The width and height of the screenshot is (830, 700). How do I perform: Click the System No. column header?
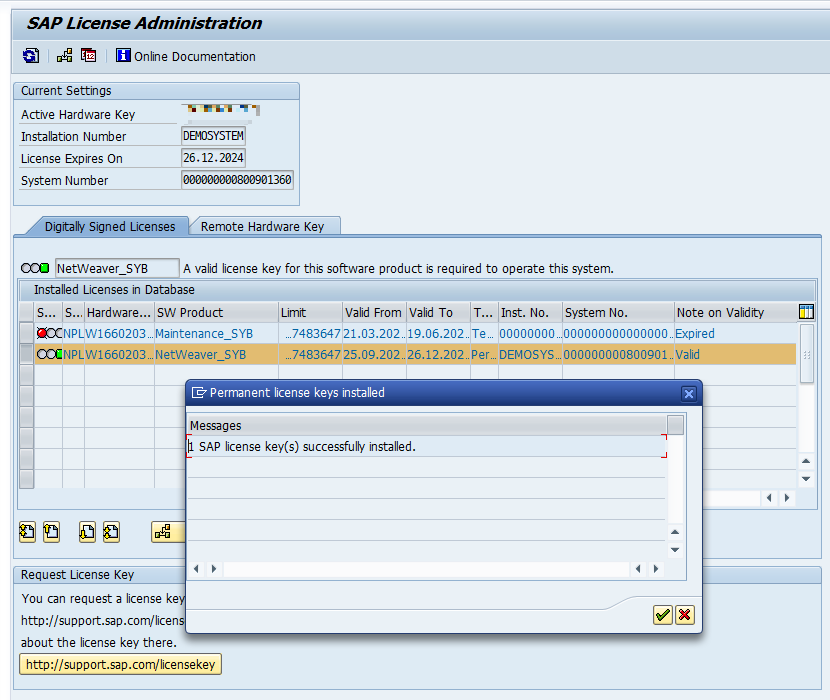point(618,312)
